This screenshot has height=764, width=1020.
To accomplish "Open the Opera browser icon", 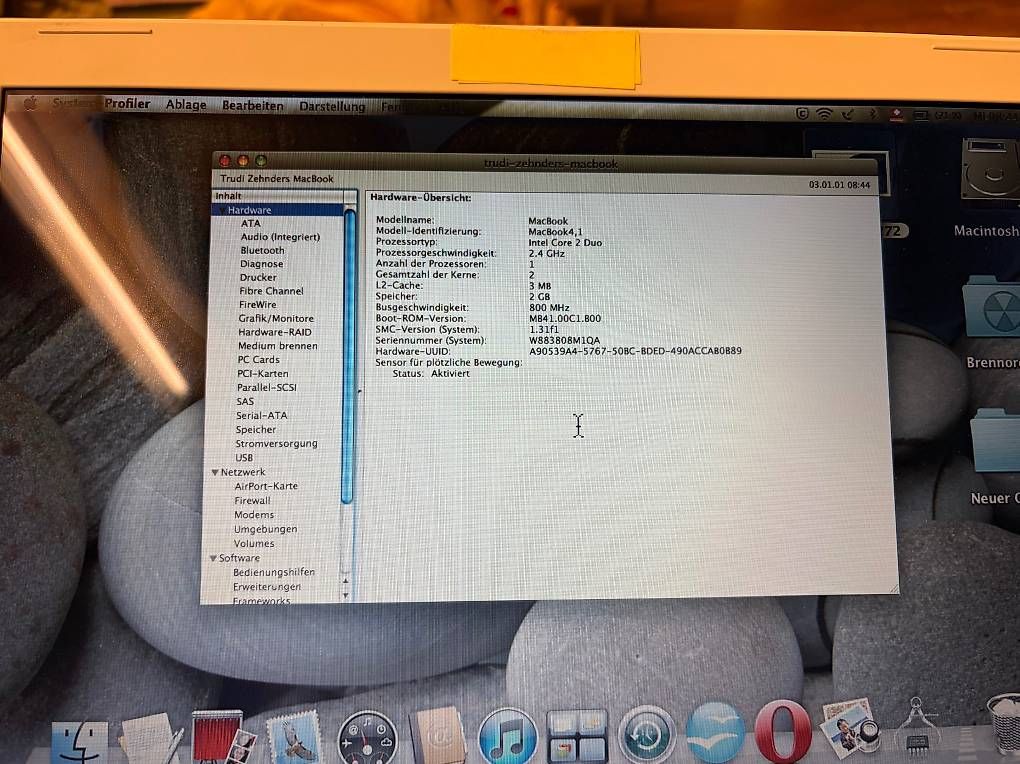I will tap(783, 731).
